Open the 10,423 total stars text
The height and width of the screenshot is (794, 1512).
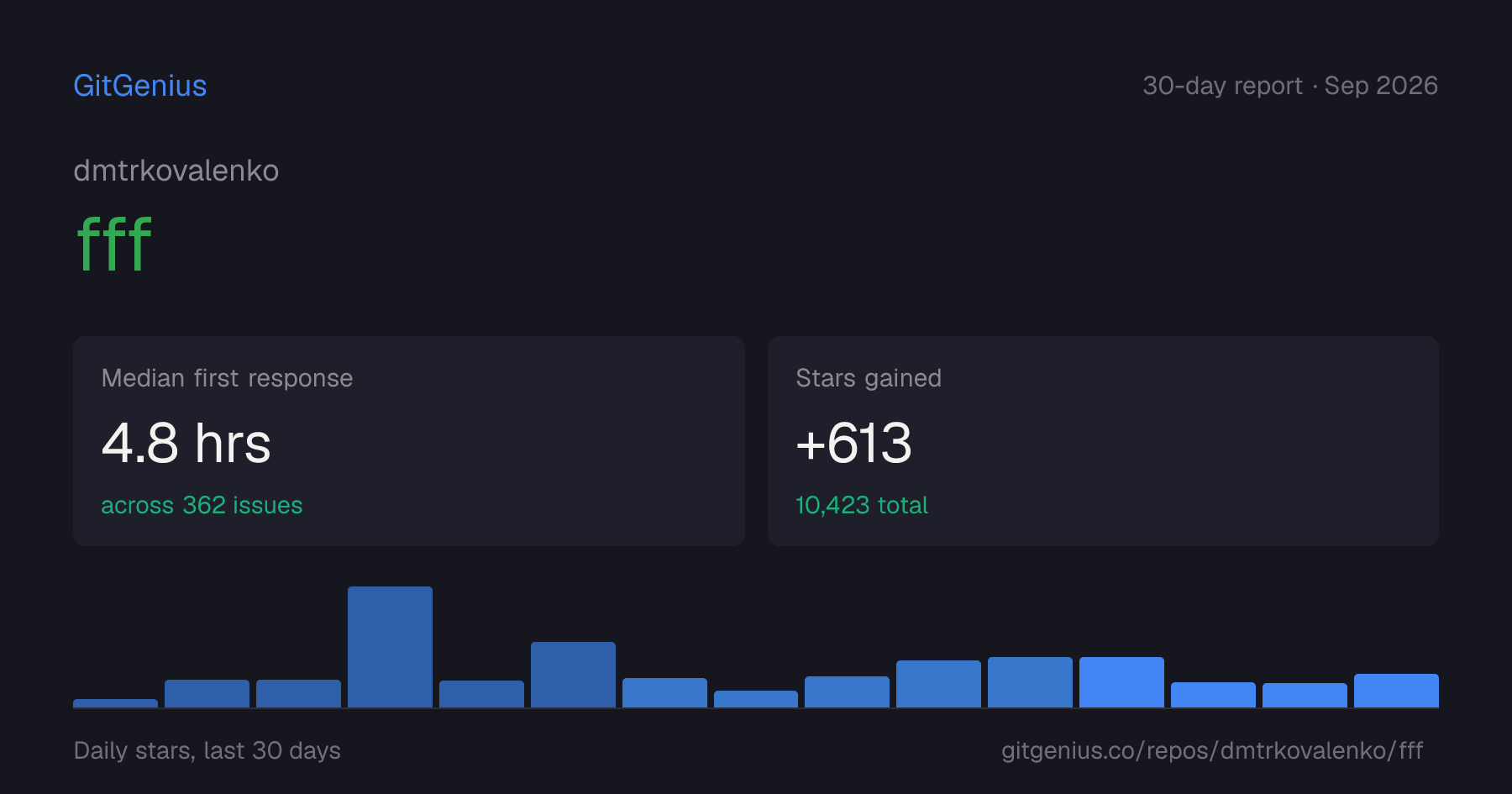point(862,505)
